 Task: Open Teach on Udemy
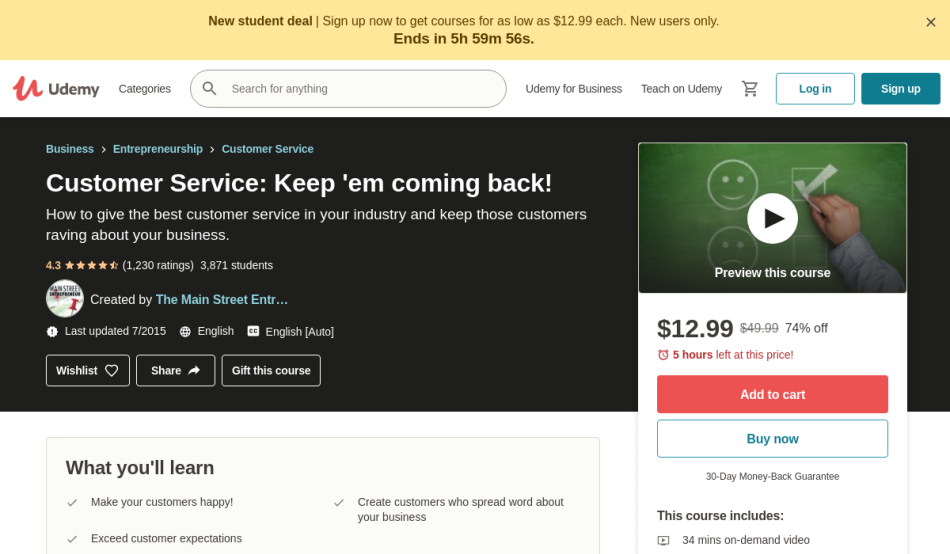682,88
